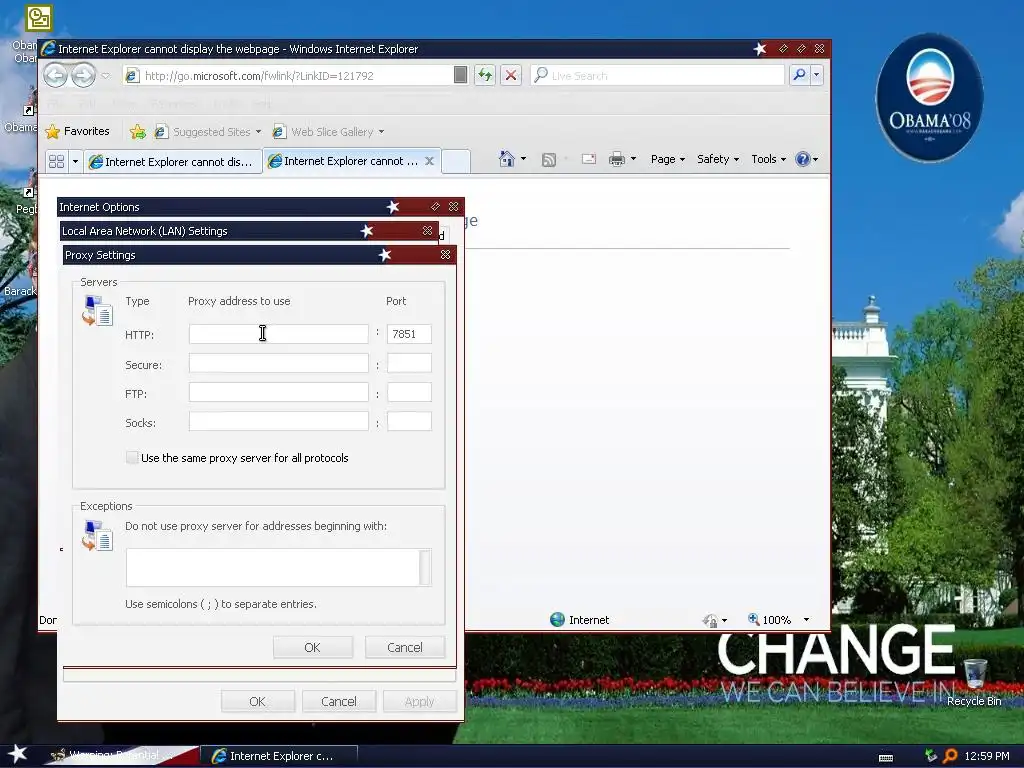The image size is (1024, 768).
Task: Click the Internet security zone globe icon
Action: [557, 620]
